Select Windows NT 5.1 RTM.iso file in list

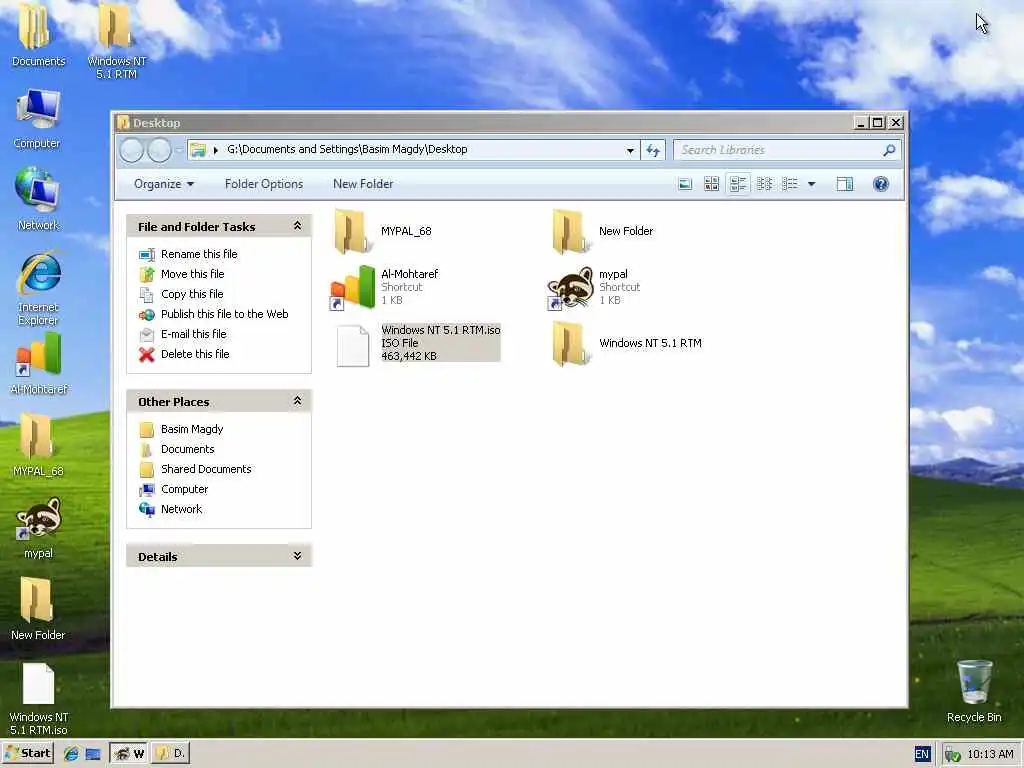pyautogui.click(x=418, y=343)
